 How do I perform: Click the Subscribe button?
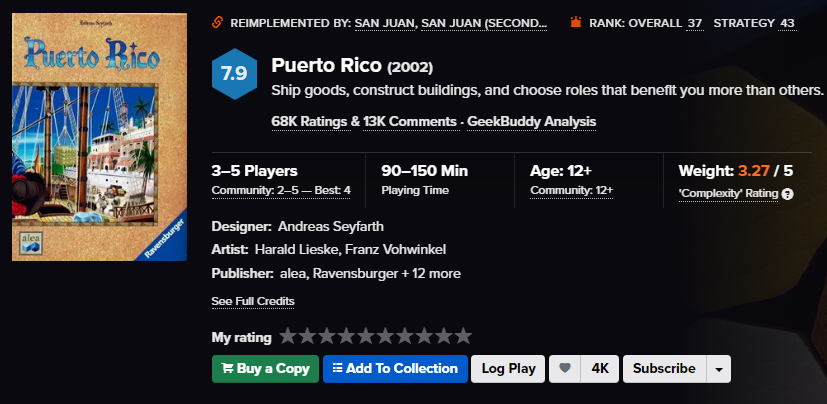[664, 368]
